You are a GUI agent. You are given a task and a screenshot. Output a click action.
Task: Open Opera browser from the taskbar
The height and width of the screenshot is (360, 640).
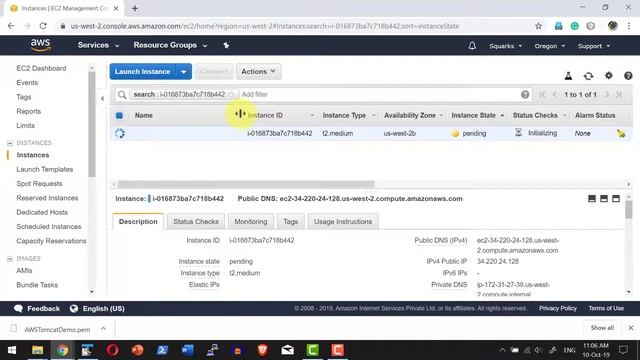(112, 350)
